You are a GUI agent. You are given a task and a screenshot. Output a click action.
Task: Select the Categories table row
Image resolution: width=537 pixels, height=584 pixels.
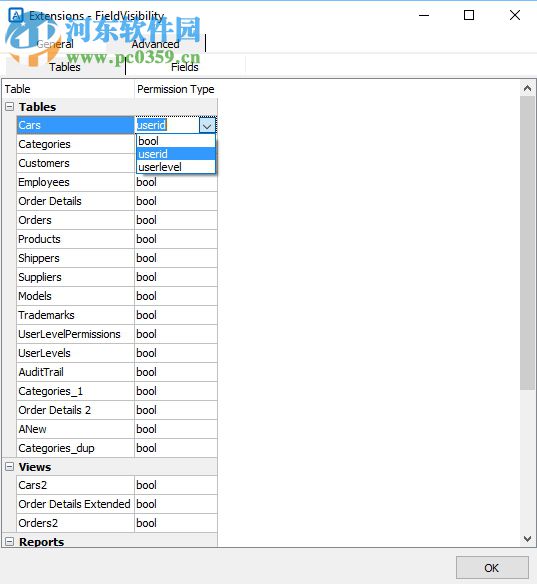(x=75, y=144)
